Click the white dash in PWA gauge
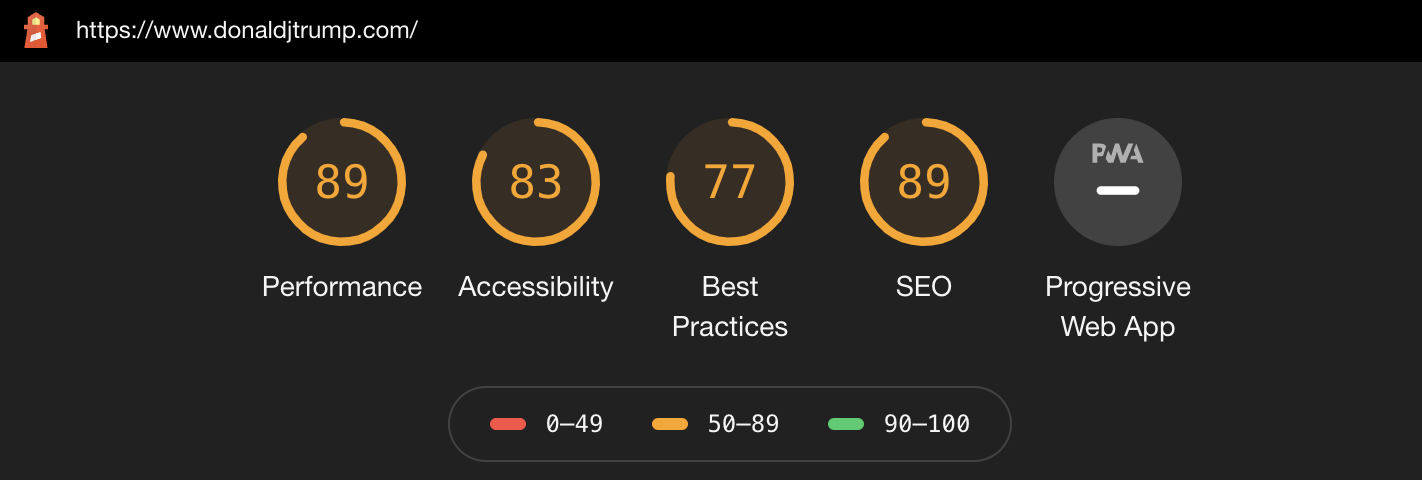The height and width of the screenshot is (480, 1422). (x=1118, y=190)
